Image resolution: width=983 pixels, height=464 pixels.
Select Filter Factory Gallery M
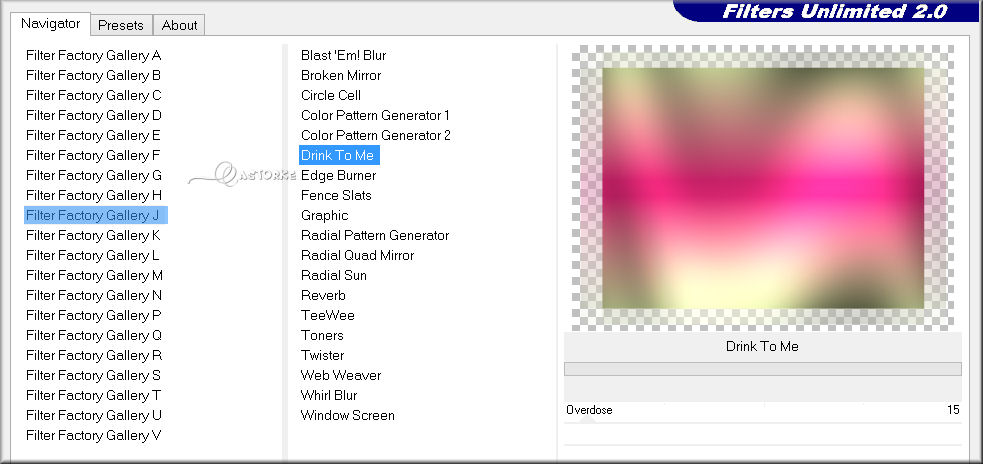(94, 275)
